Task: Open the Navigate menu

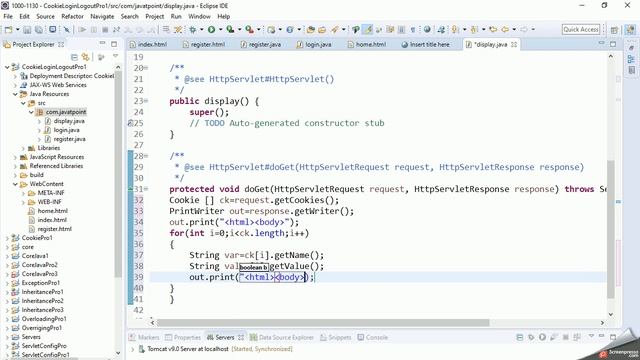Action: coord(102,16)
